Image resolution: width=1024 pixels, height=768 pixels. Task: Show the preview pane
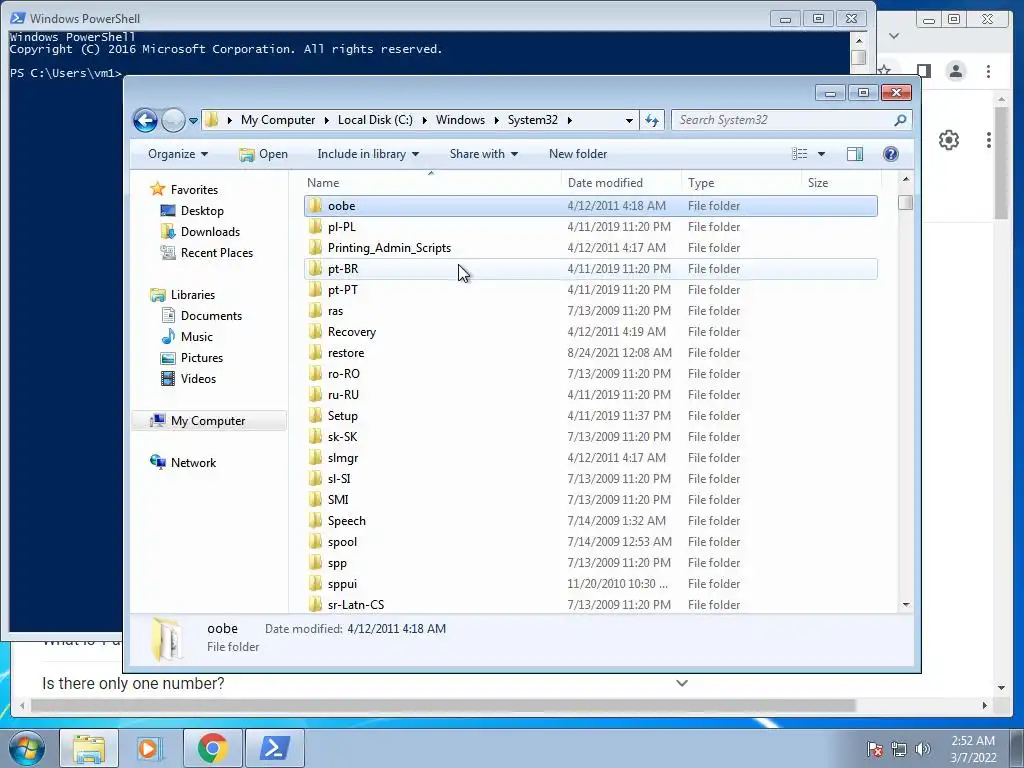point(855,154)
